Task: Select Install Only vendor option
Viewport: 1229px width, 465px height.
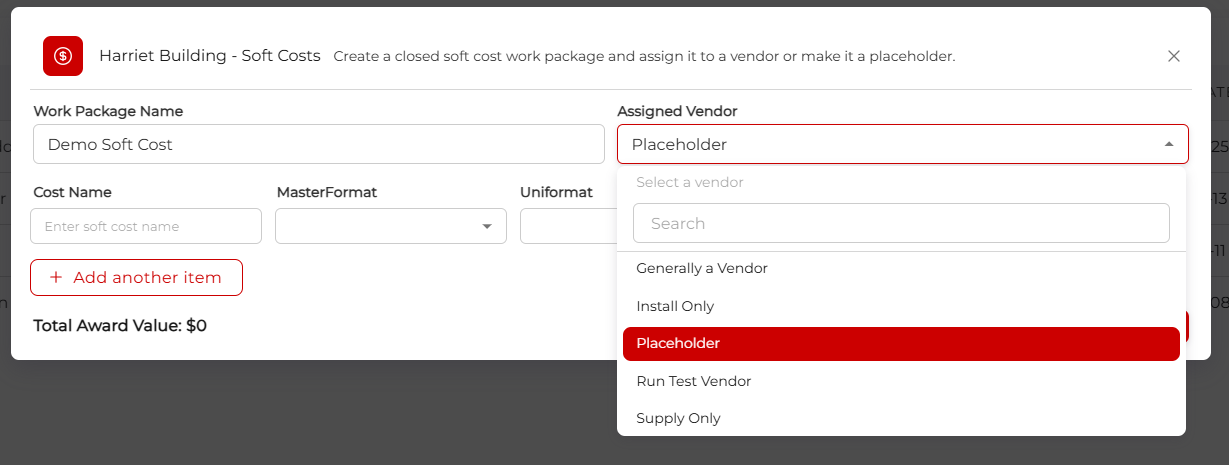Action: tap(901, 306)
